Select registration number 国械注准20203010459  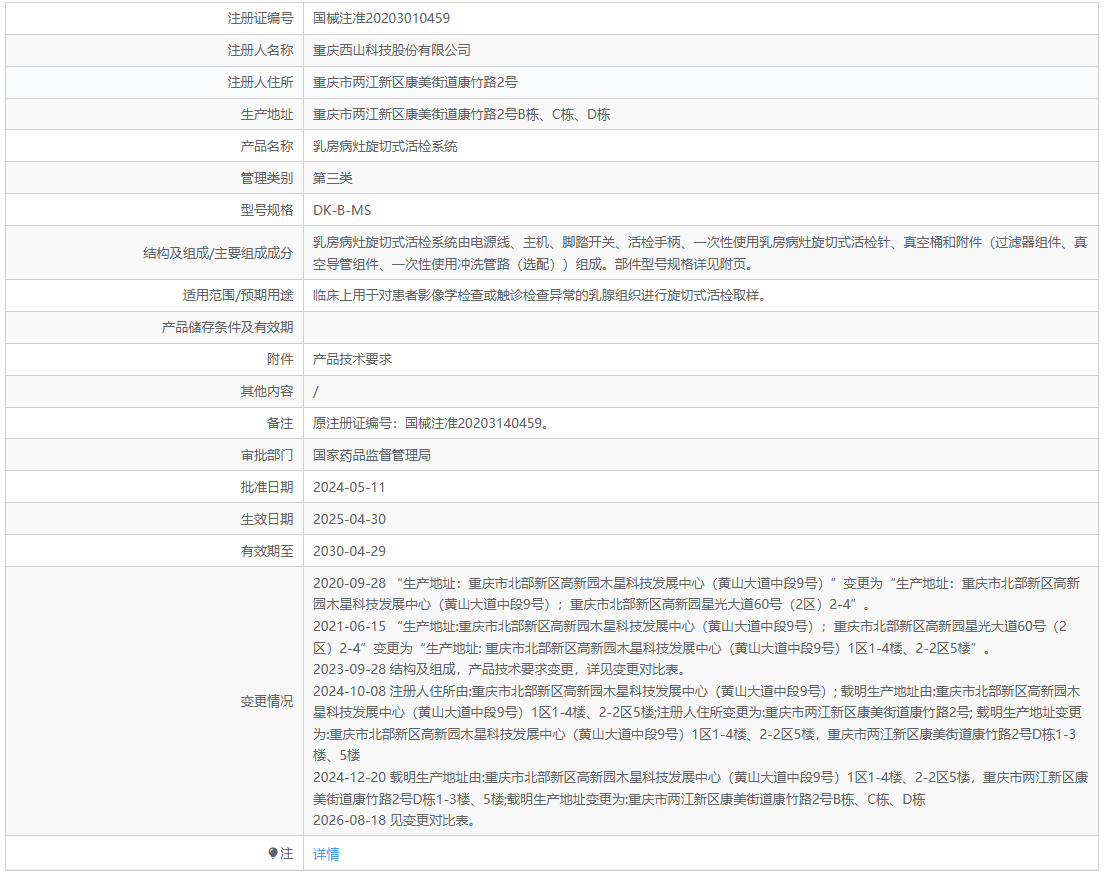coord(381,18)
